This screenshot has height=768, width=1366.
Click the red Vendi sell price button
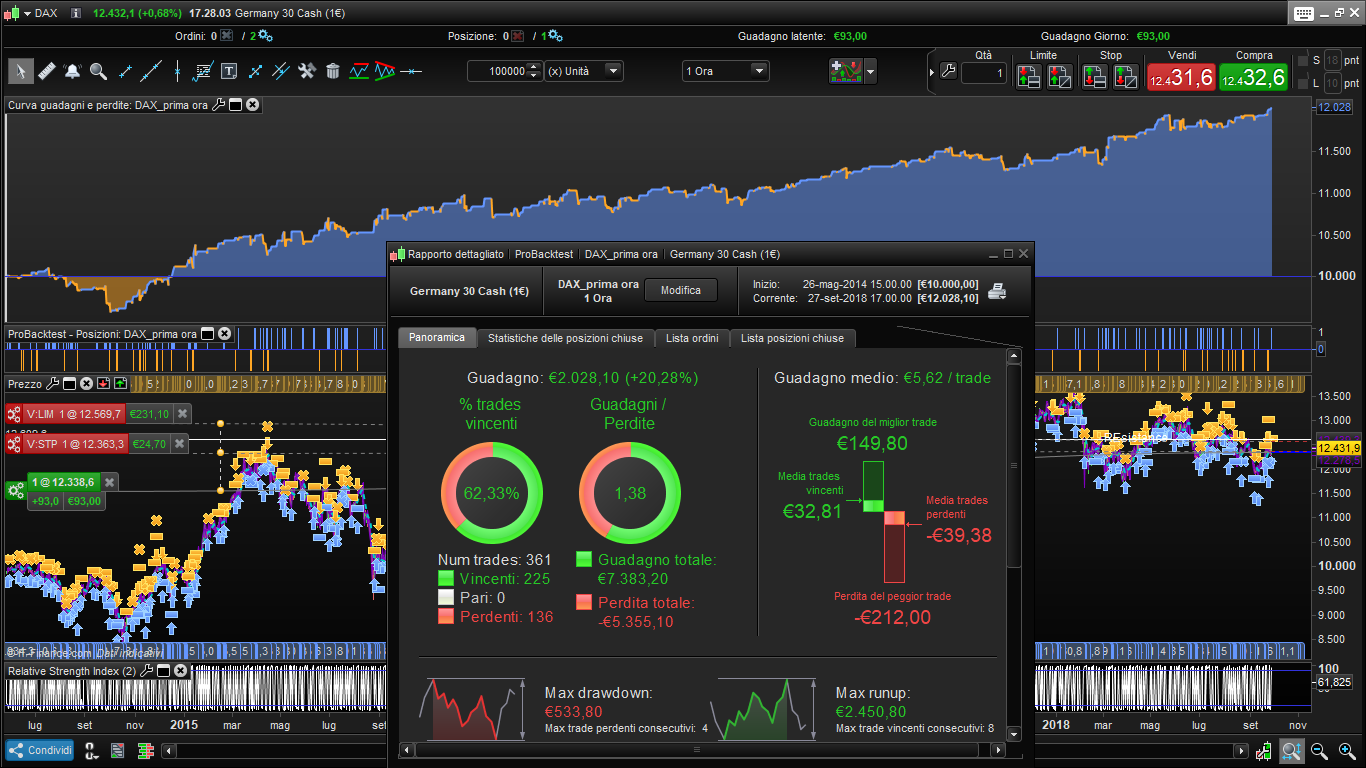(x=1181, y=76)
